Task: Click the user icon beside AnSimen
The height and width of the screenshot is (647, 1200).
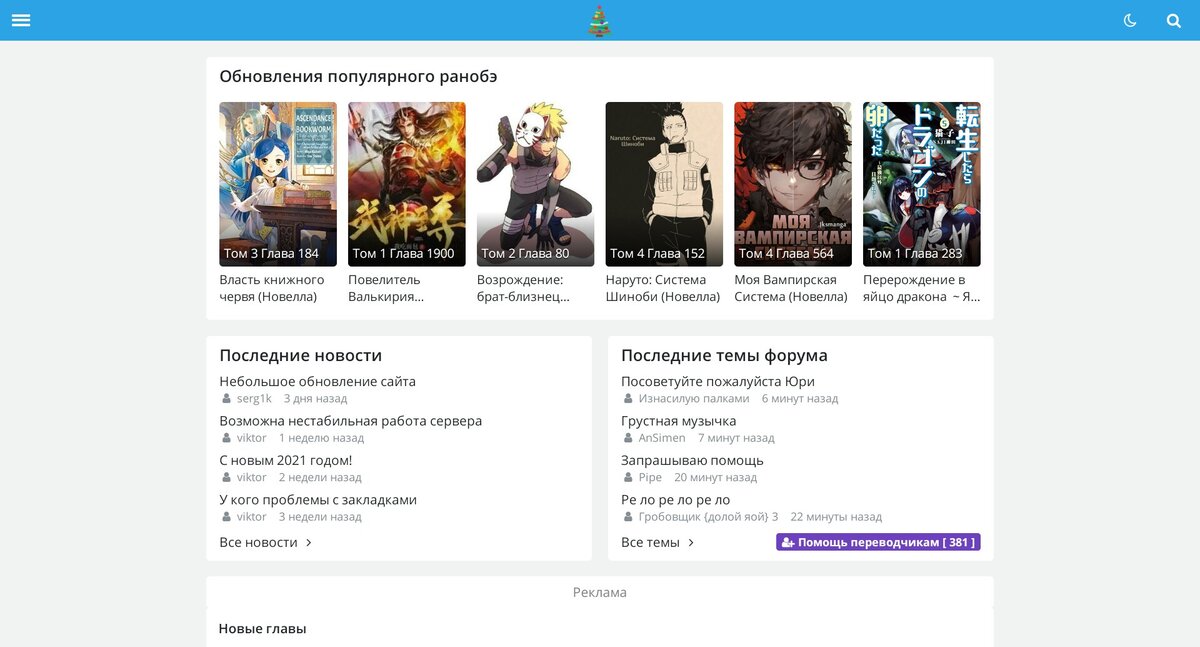Action: point(627,438)
